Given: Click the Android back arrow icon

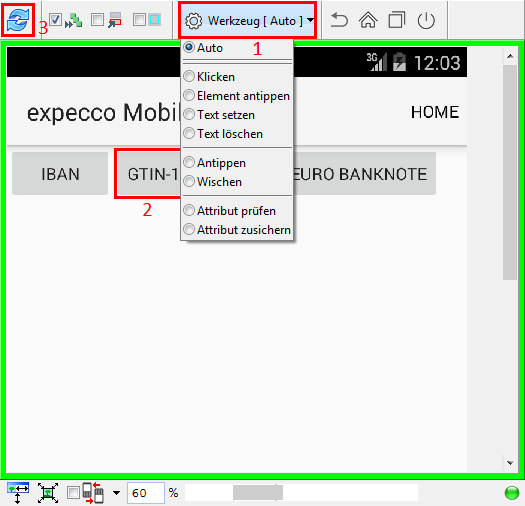Looking at the screenshot, I should click(339, 20).
